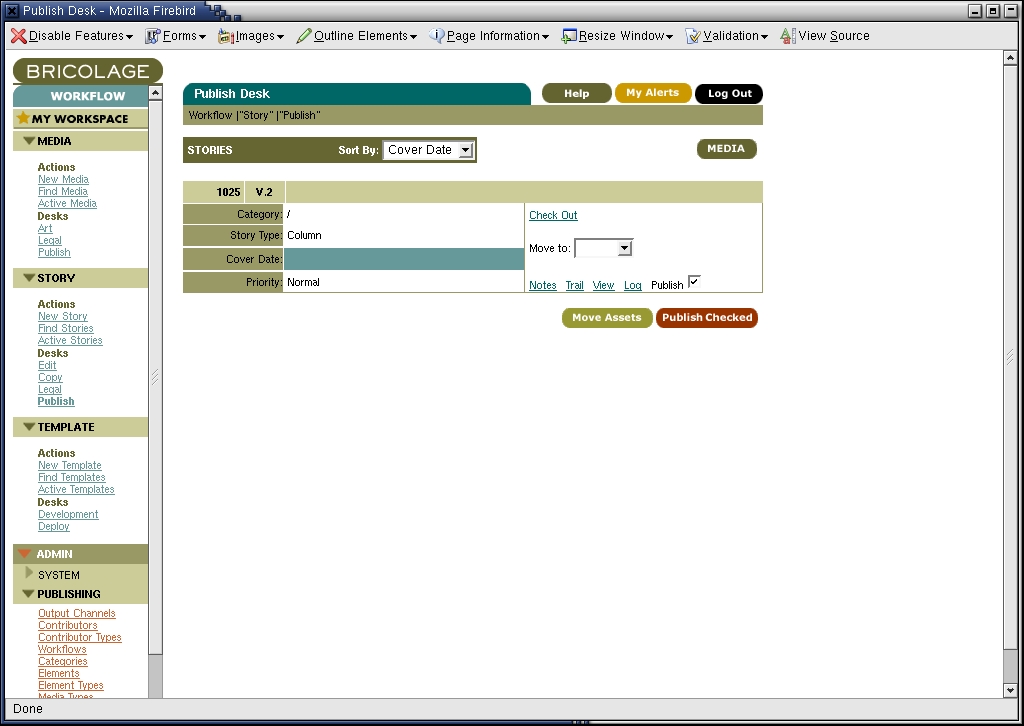
Task: Click the Validation checkmark icon
Action: tap(693, 36)
